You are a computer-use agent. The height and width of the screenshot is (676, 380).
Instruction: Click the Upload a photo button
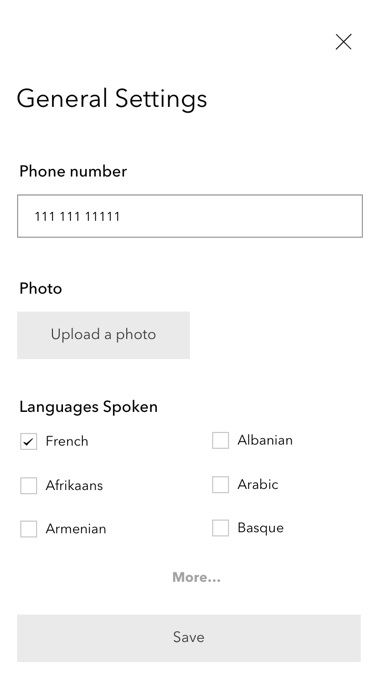coord(104,335)
